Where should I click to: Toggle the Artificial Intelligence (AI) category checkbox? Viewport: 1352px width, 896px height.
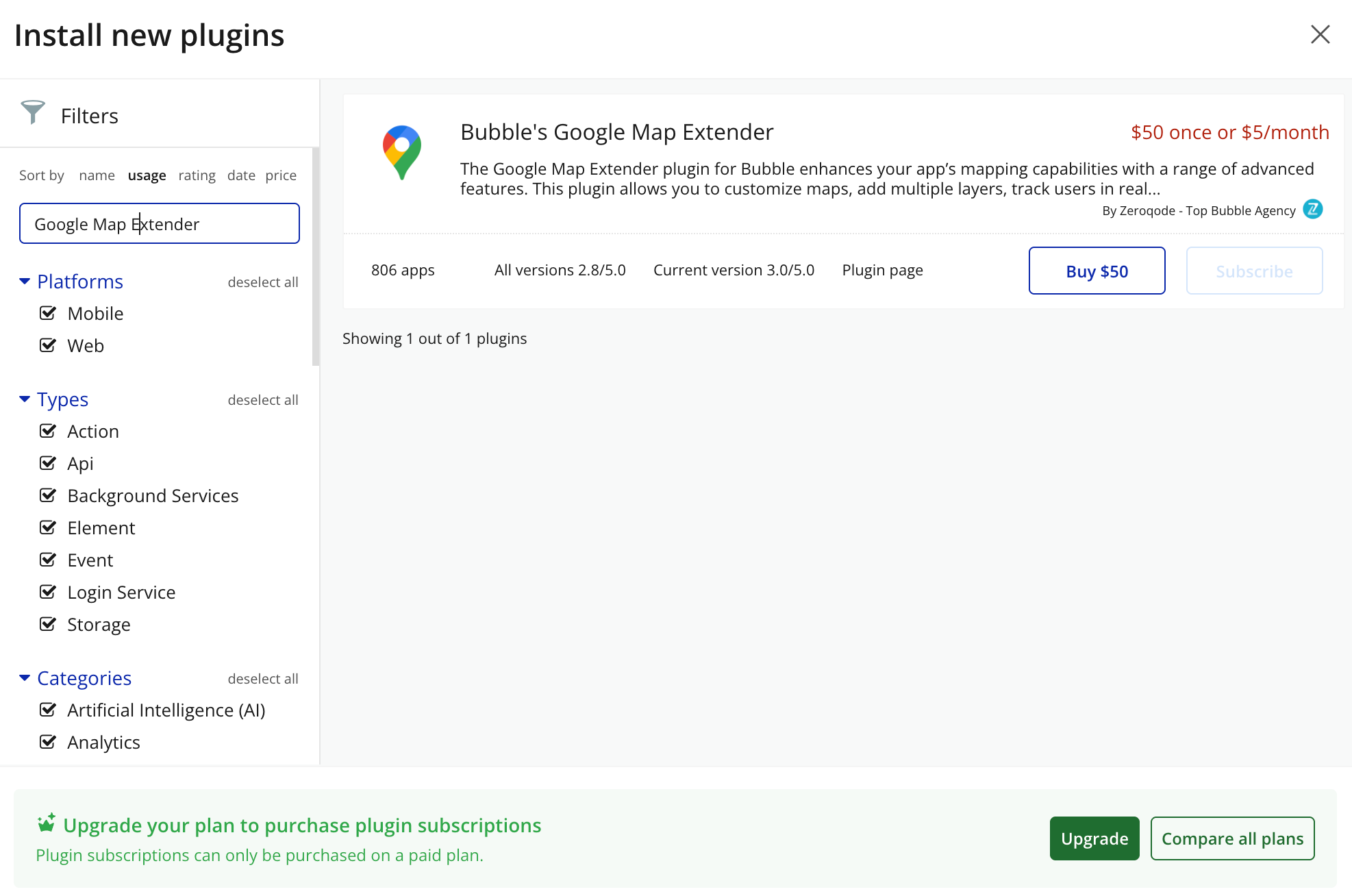tap(48, 710)
